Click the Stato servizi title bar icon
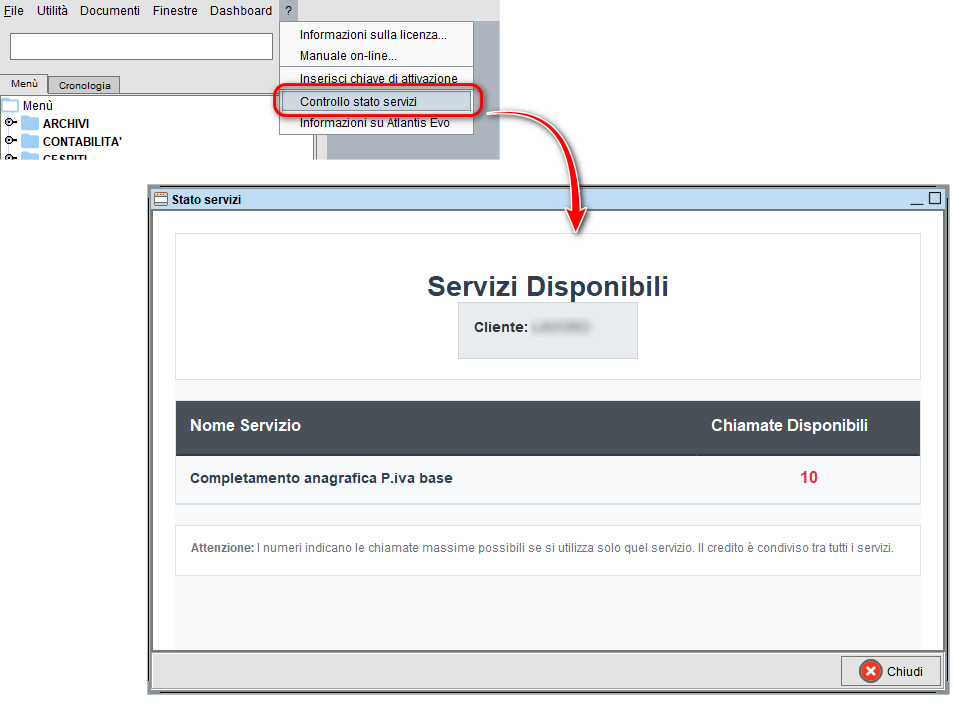954x703 pixels. (160, 198)
